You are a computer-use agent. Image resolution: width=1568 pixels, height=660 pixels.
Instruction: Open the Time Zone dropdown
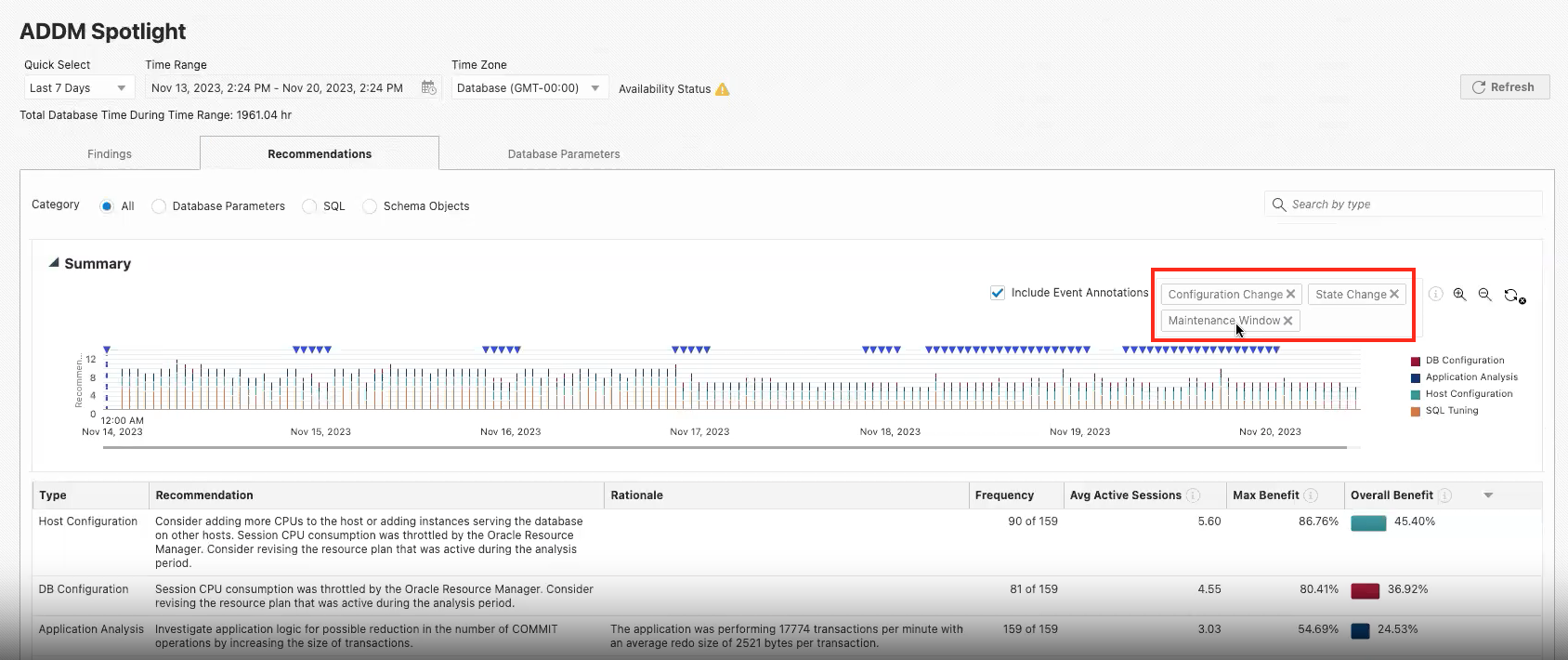click(529, 88)
